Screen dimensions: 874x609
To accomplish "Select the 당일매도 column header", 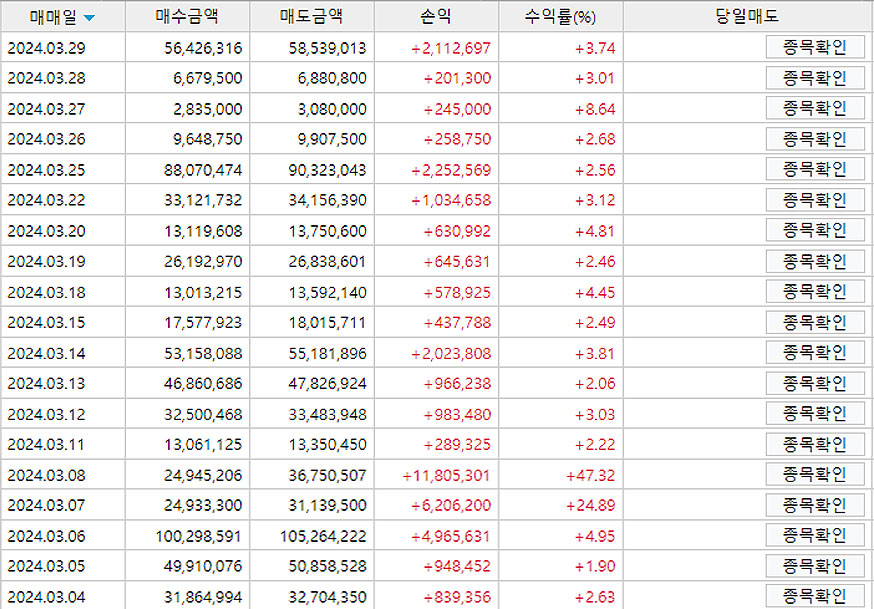I will pos(747,17).
